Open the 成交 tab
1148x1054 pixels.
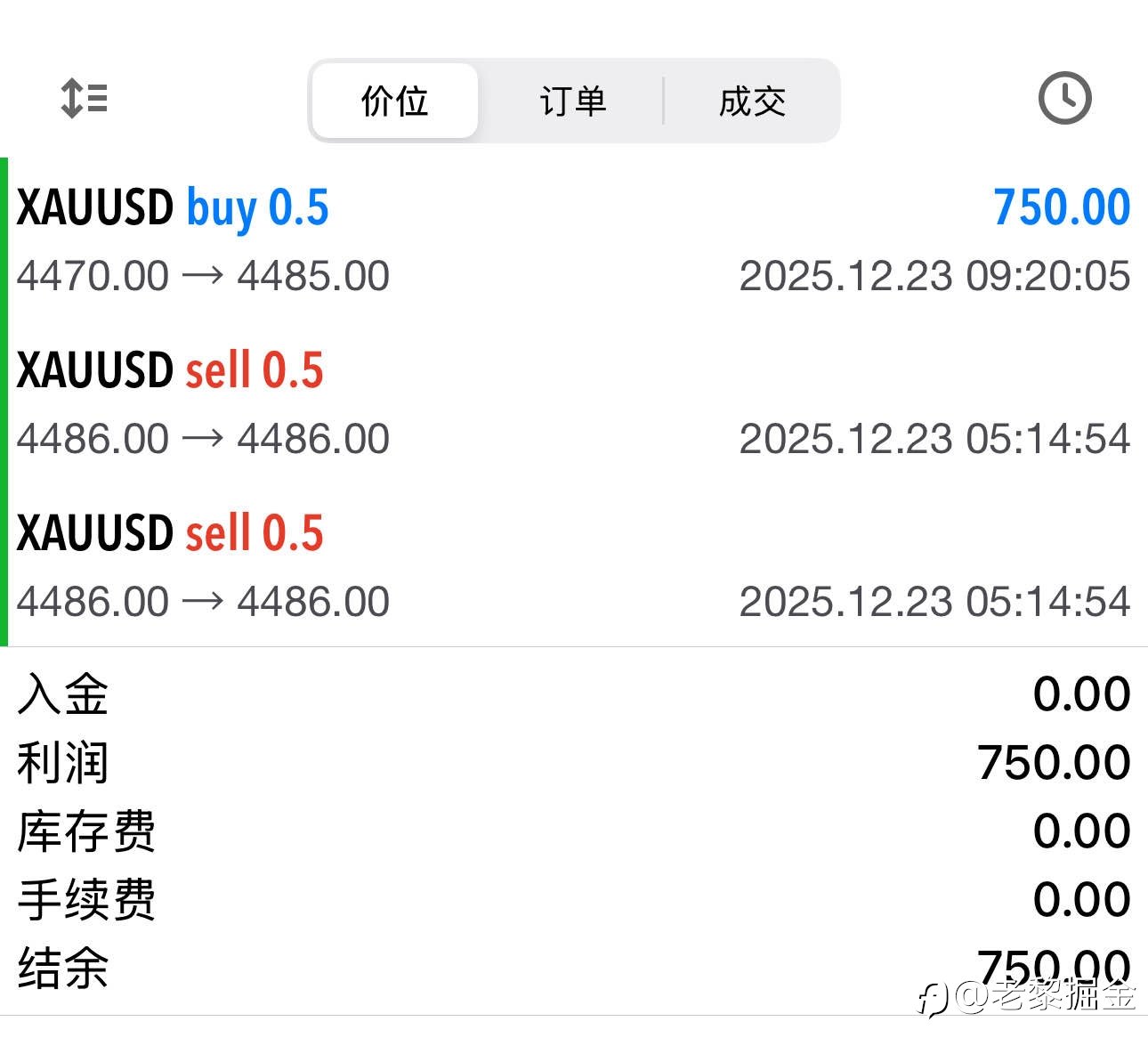pos(752,101)
